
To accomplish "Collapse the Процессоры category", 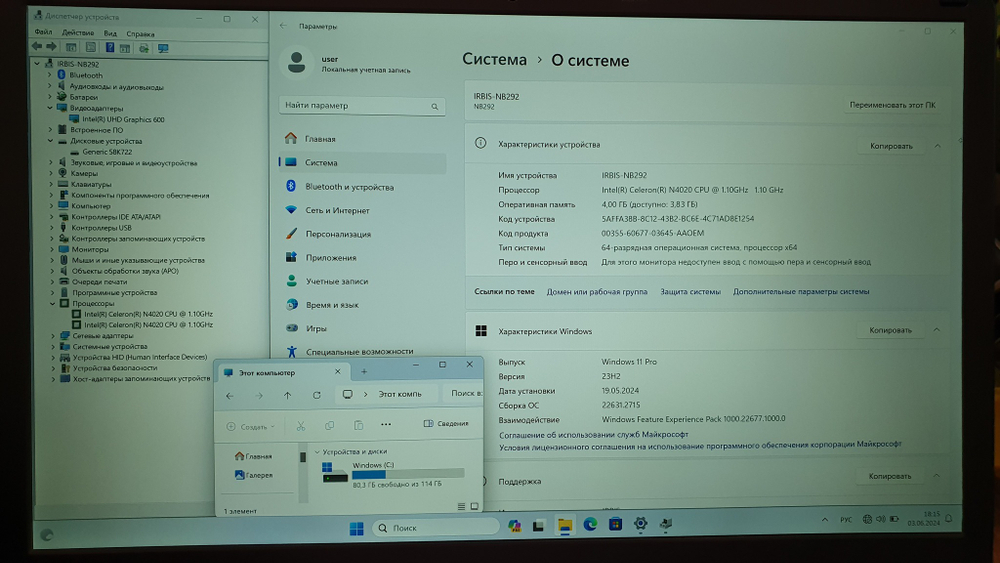I will coord(52,303).
